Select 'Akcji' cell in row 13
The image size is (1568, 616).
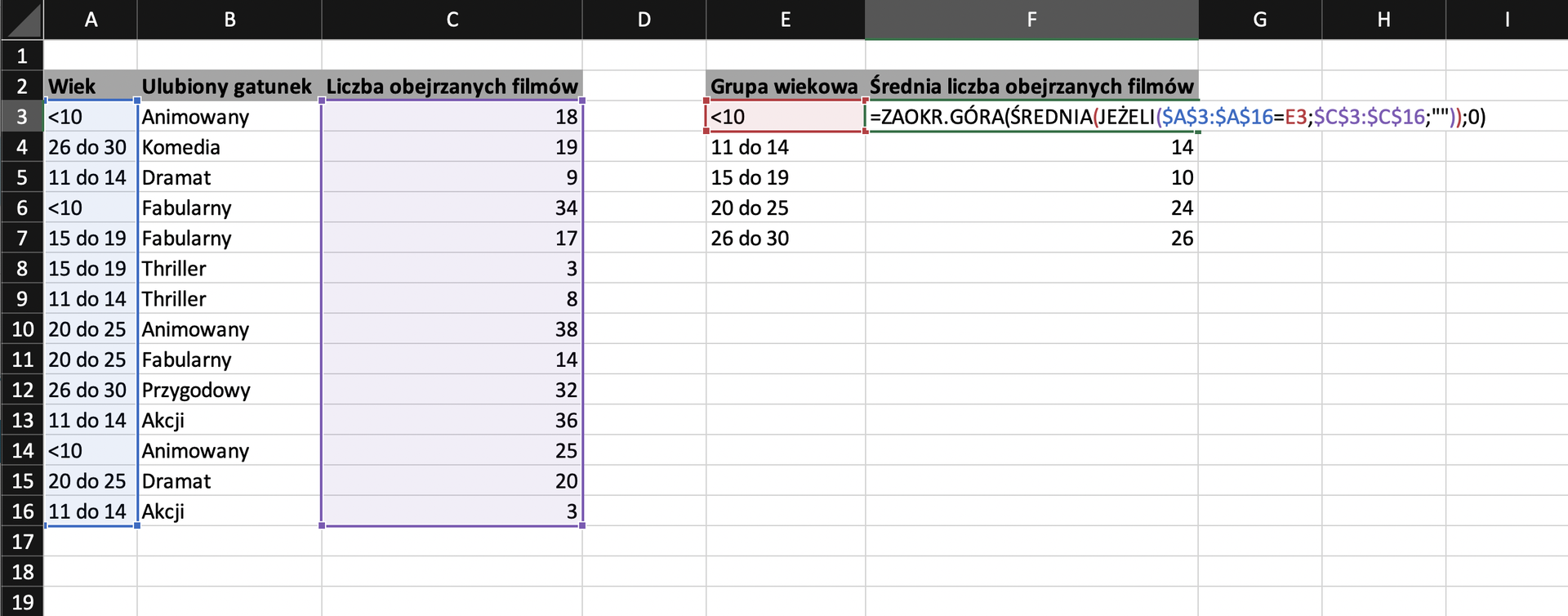(229, 420)
